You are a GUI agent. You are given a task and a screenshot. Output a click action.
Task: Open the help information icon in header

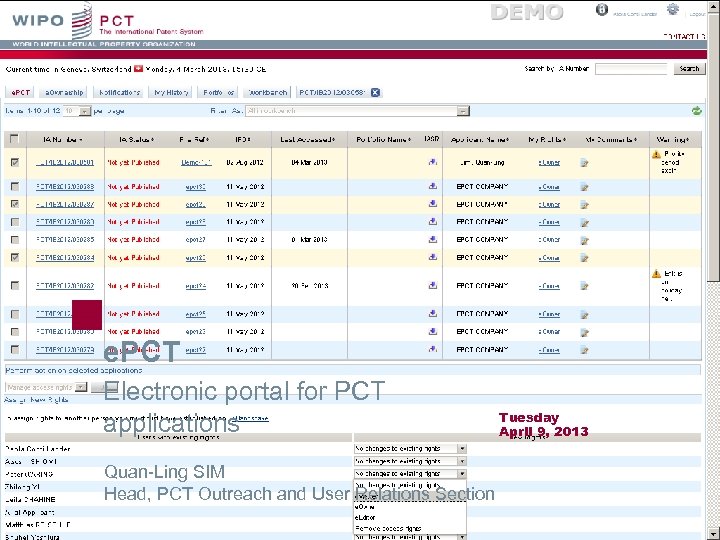coord(602,10)
